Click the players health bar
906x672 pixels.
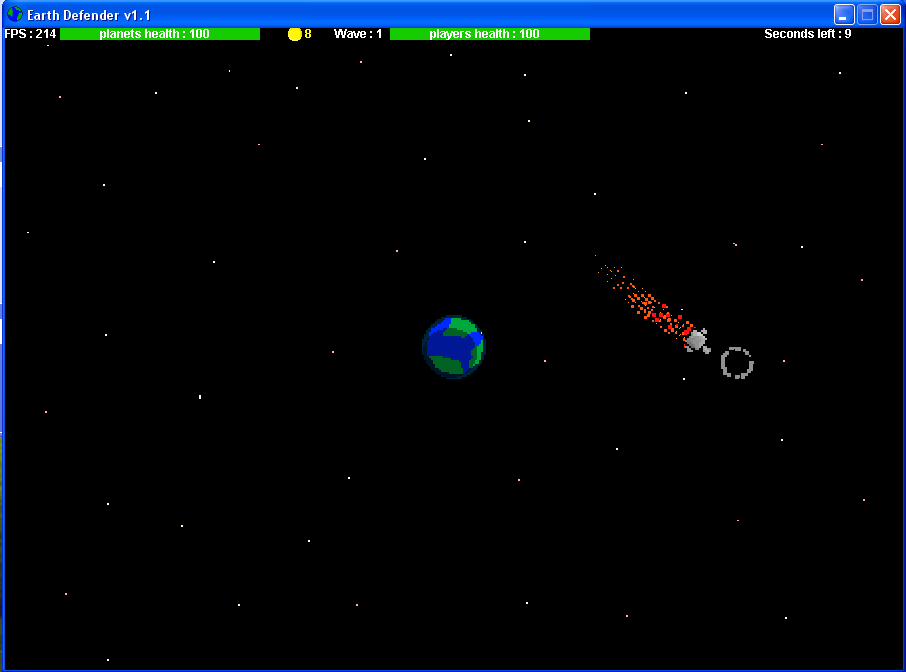click(x=490, y=34)
